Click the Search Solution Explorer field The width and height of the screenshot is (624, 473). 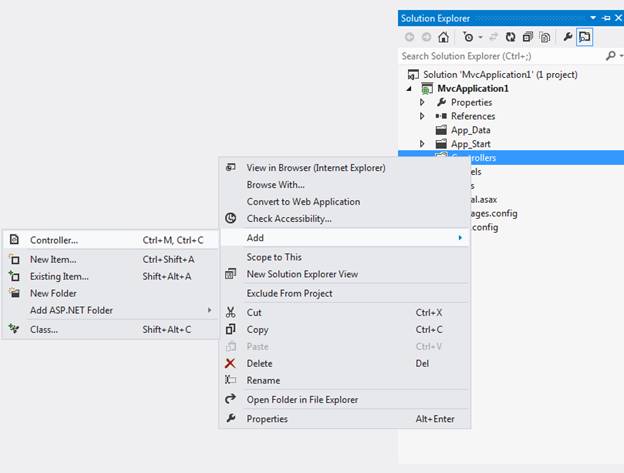coord(500,56)
